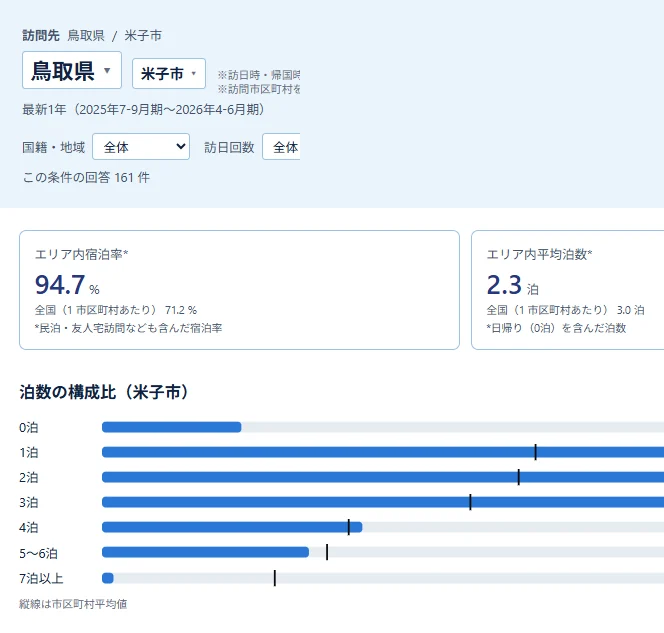Click the エリア内平均泊数 card title

[539, 254]
